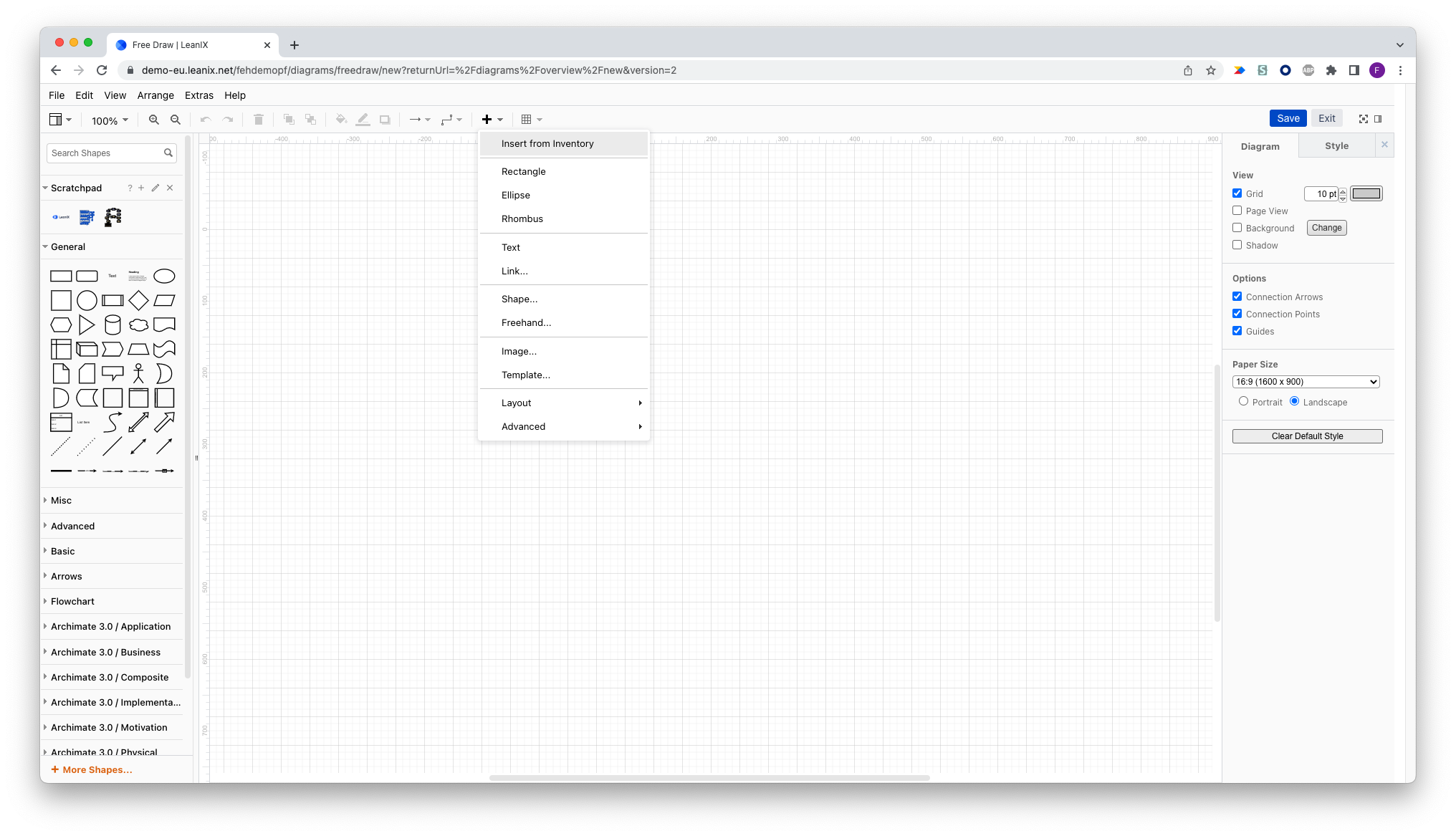Select the Landscape radio button

coord(1294,401)
